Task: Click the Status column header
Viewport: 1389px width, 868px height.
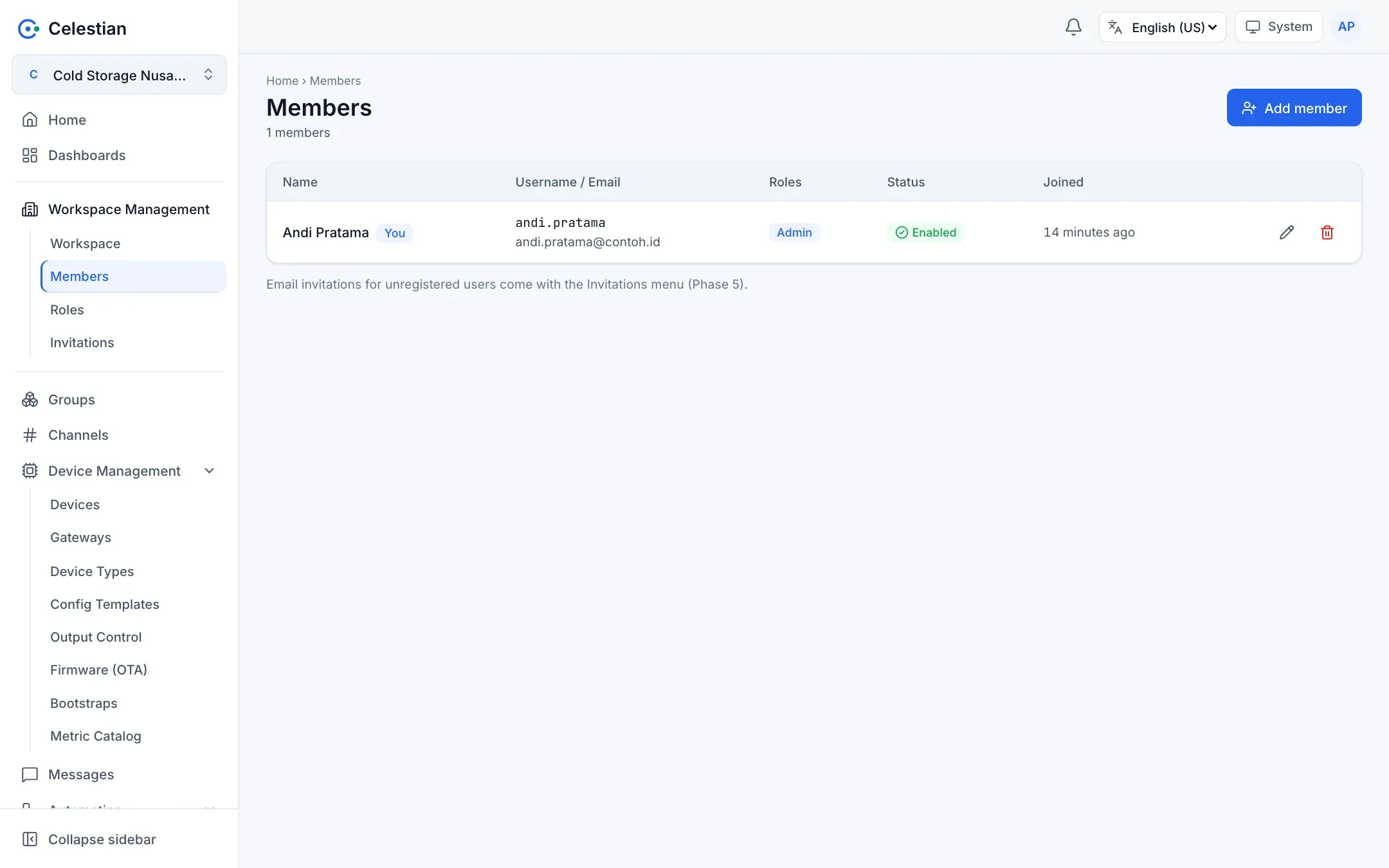Action: [906, 182]
